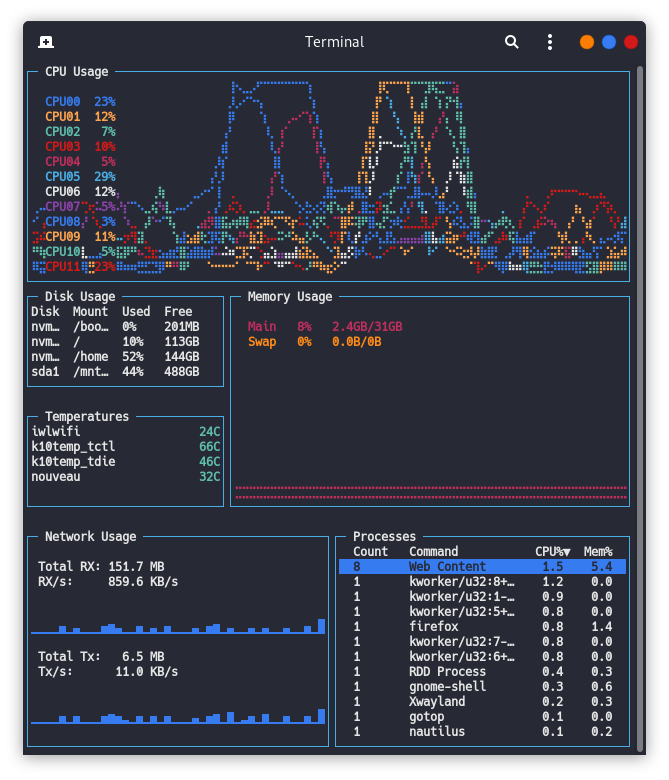
Task: Click the CPU00 legend label
Action: 63,101
